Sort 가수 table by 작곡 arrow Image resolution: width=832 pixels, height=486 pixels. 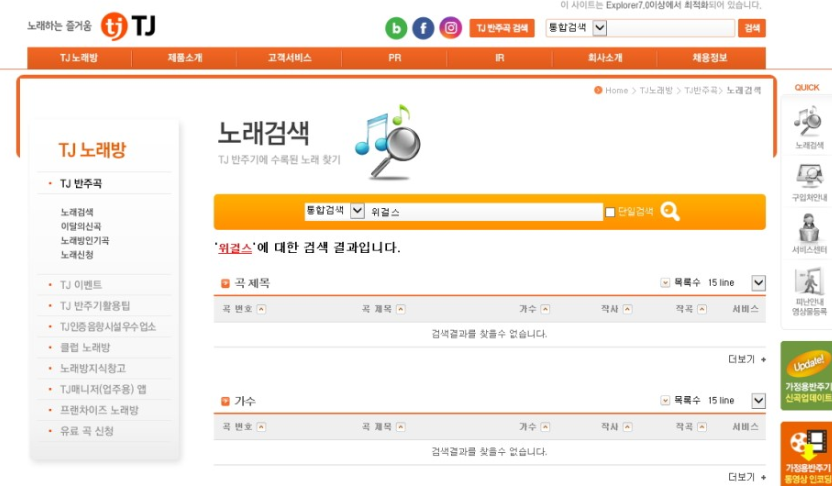click(702, 427)
